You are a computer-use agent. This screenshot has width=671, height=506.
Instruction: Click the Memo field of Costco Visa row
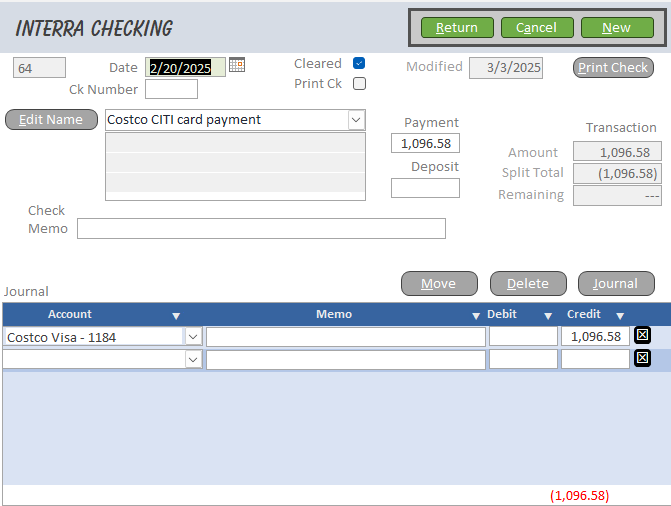pyautogui.click(x=346, y=336)
